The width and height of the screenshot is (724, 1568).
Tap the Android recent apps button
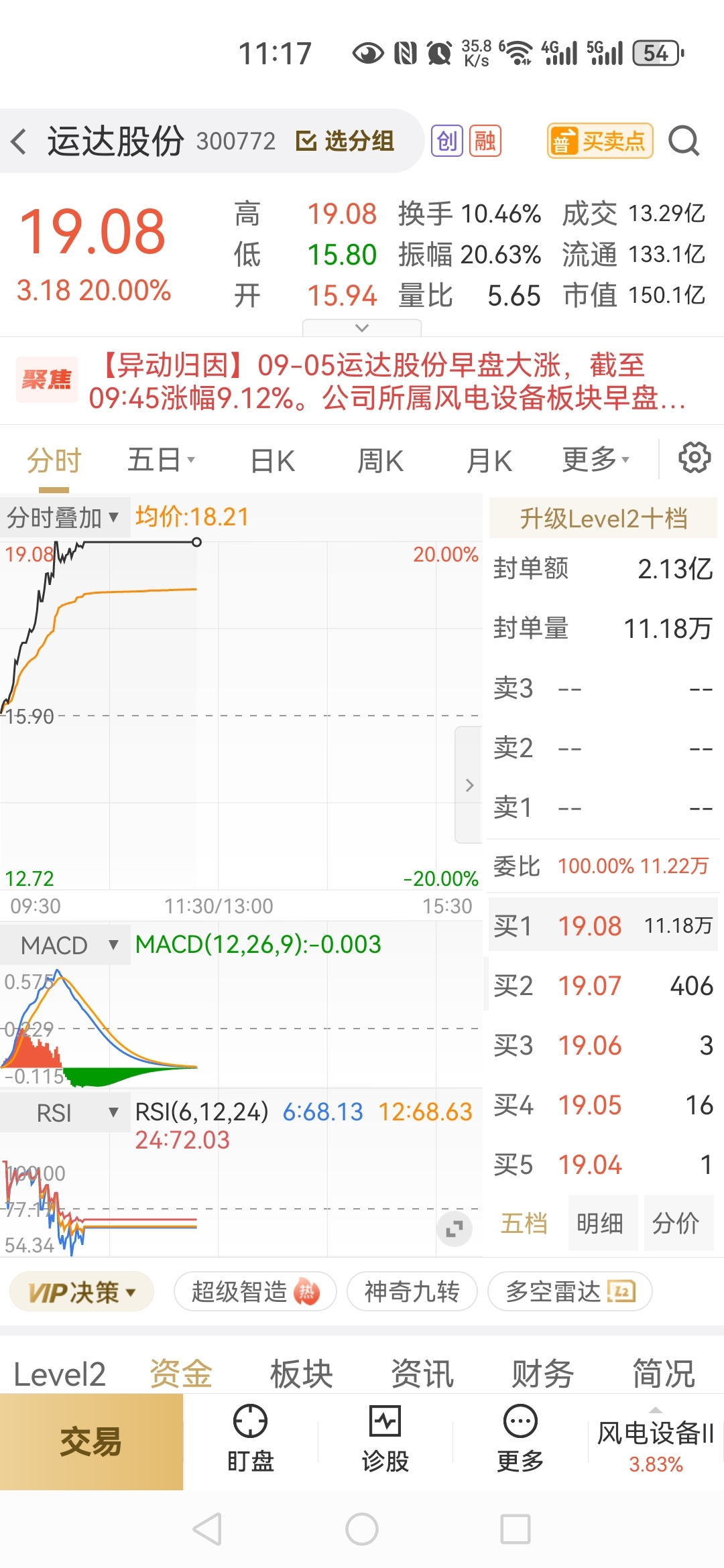(x=516, y=1529)
